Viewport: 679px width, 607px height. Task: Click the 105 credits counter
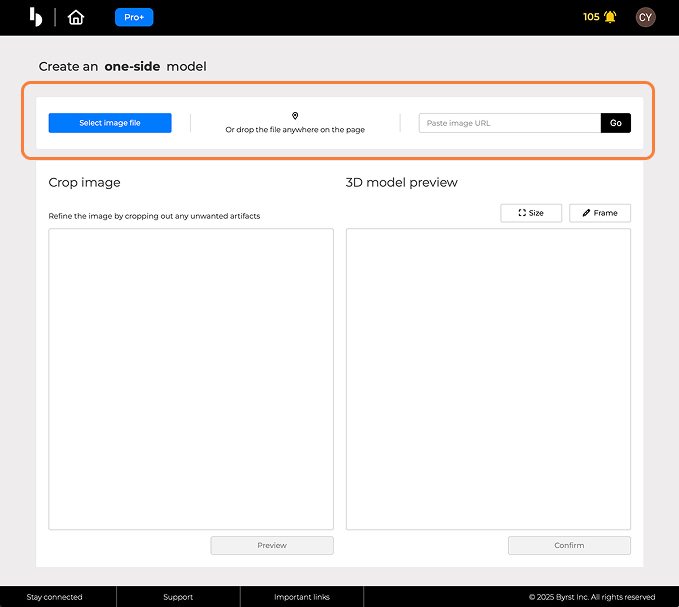591,17
